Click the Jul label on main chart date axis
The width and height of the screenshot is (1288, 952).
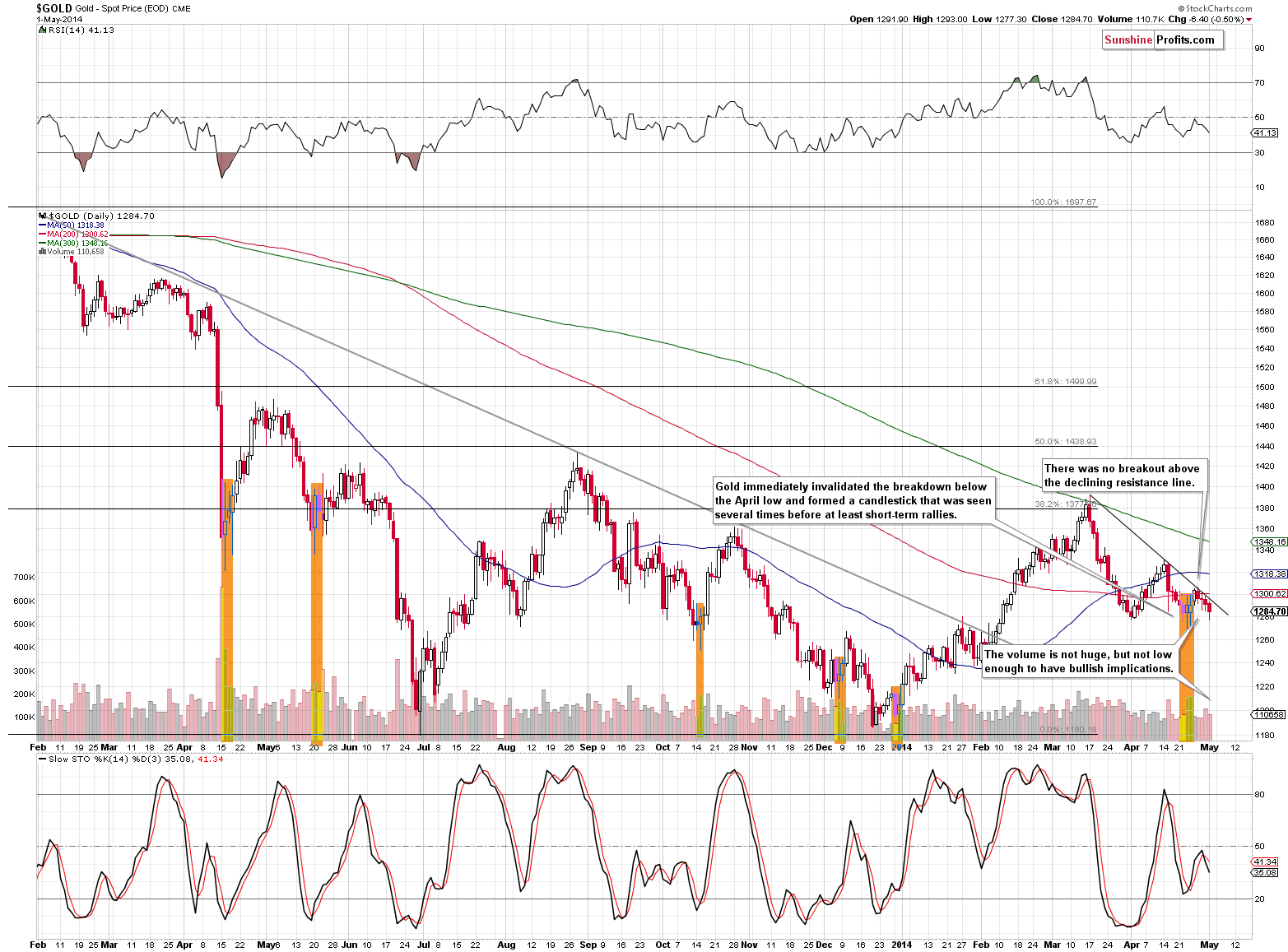tap(423, 747)
